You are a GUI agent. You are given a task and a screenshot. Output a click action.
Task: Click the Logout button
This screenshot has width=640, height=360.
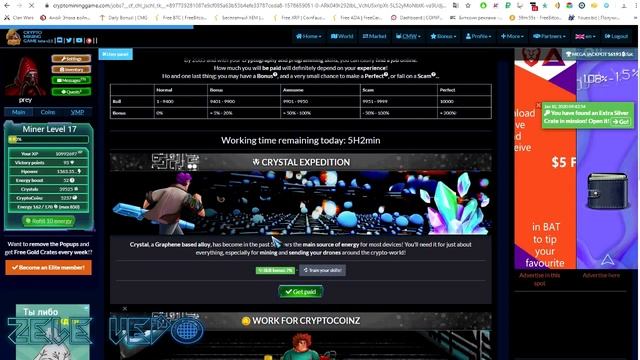coord(616,36)
